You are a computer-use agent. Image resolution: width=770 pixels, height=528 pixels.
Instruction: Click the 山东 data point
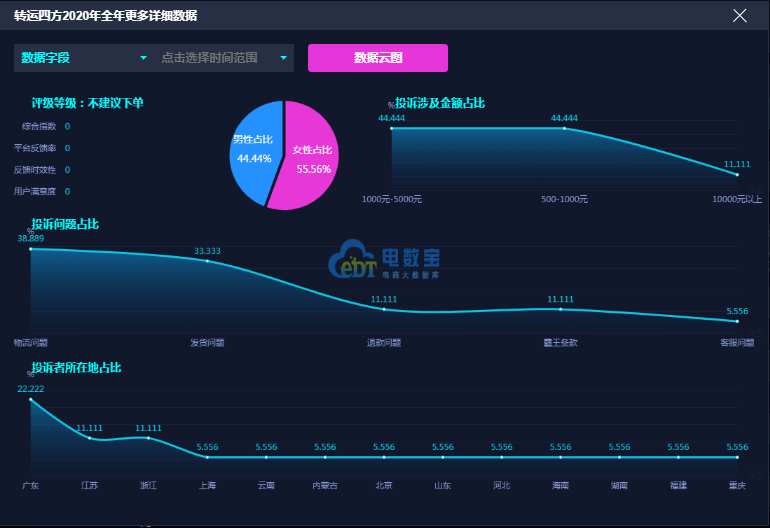coord(443,457)
